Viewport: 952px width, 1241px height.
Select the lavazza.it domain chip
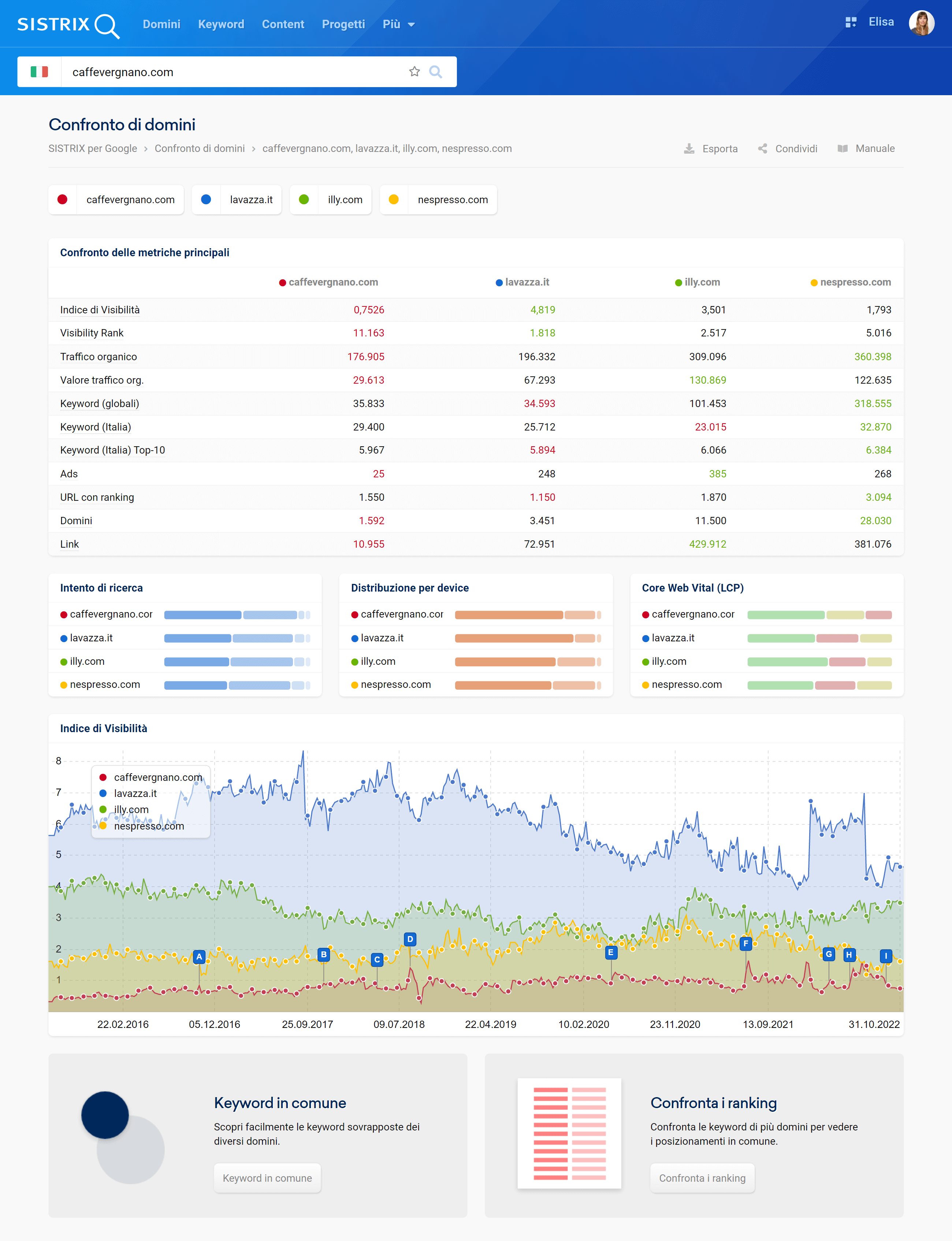(237, 200)
